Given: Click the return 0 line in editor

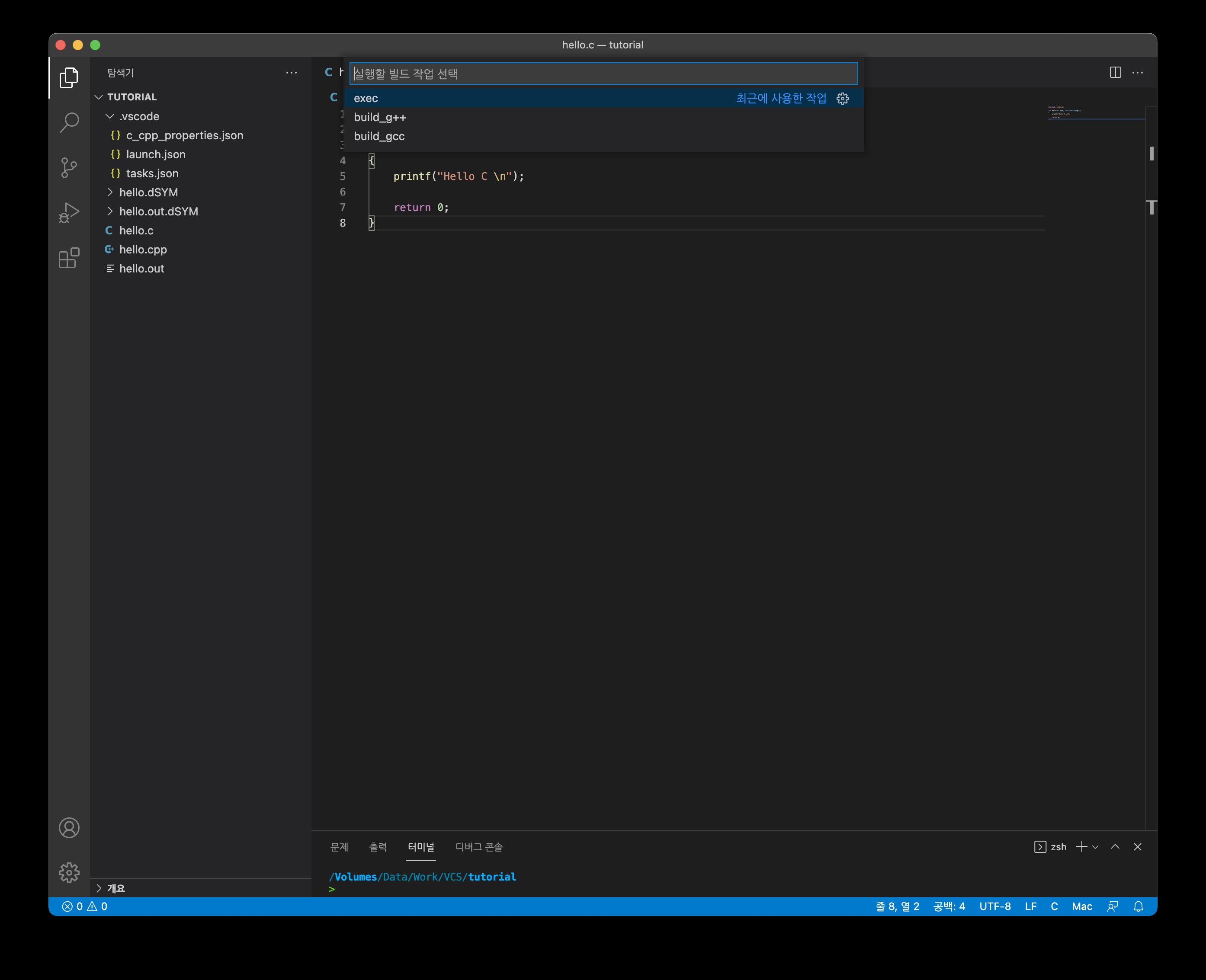Looking at the screenshot, I should [x=421, y=207].
